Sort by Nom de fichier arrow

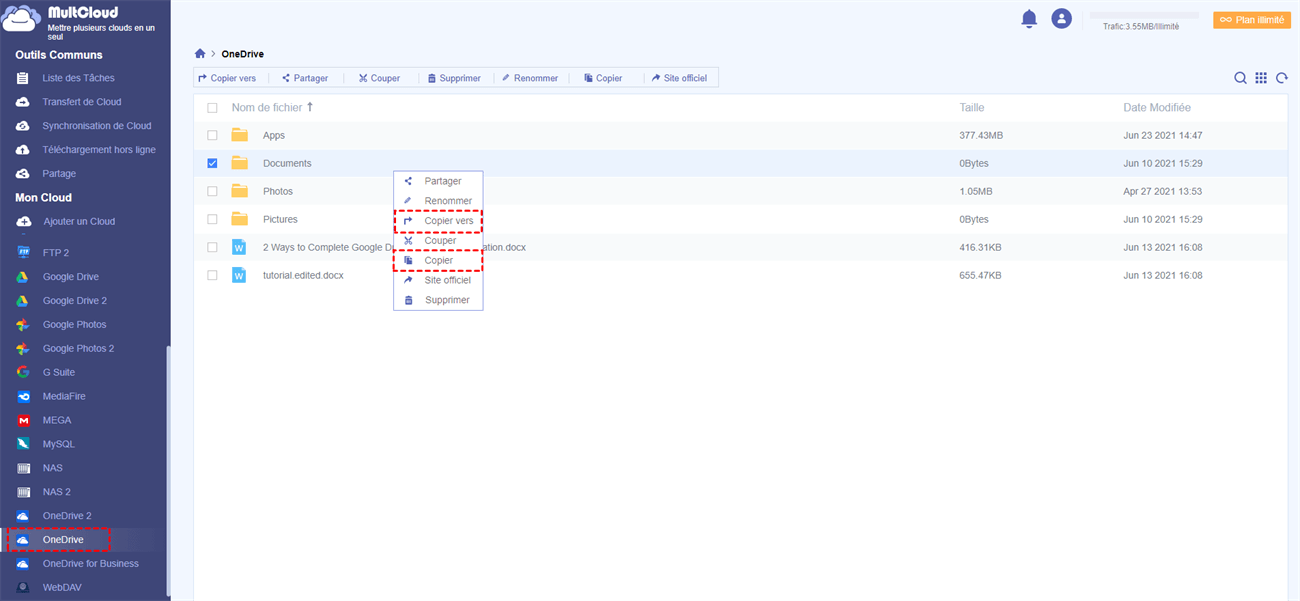310,107
